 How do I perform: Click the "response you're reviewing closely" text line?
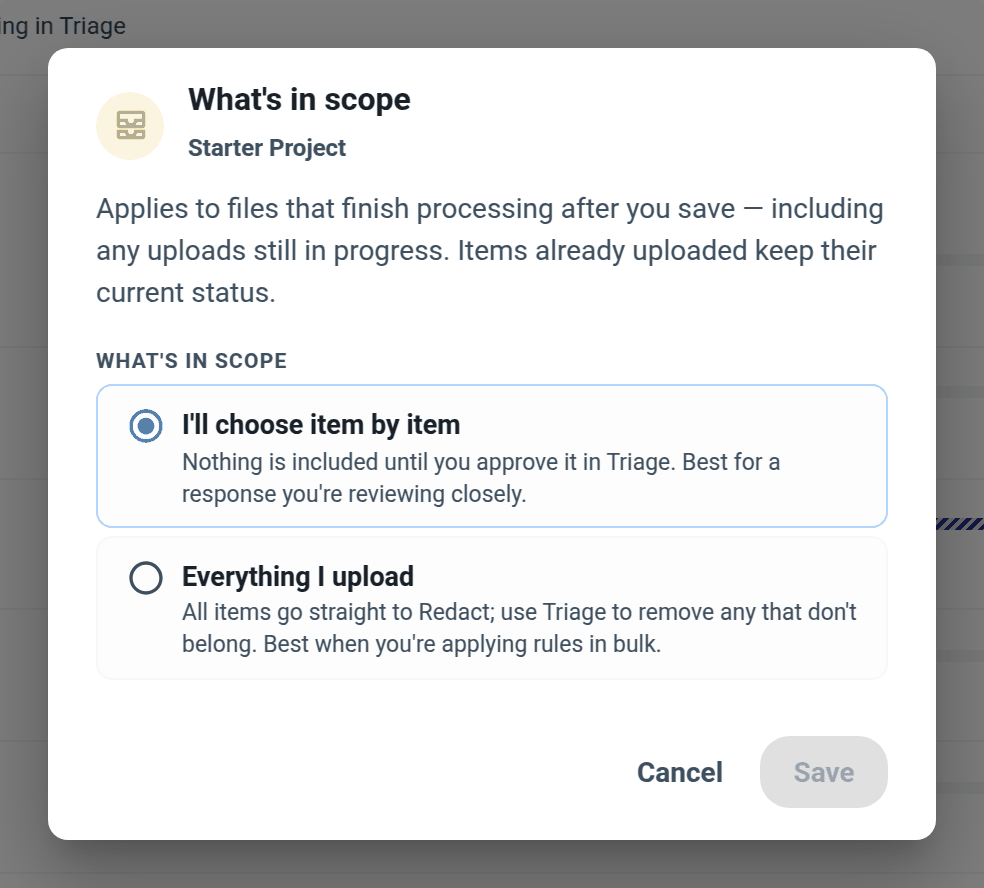[x=354, y=494]
